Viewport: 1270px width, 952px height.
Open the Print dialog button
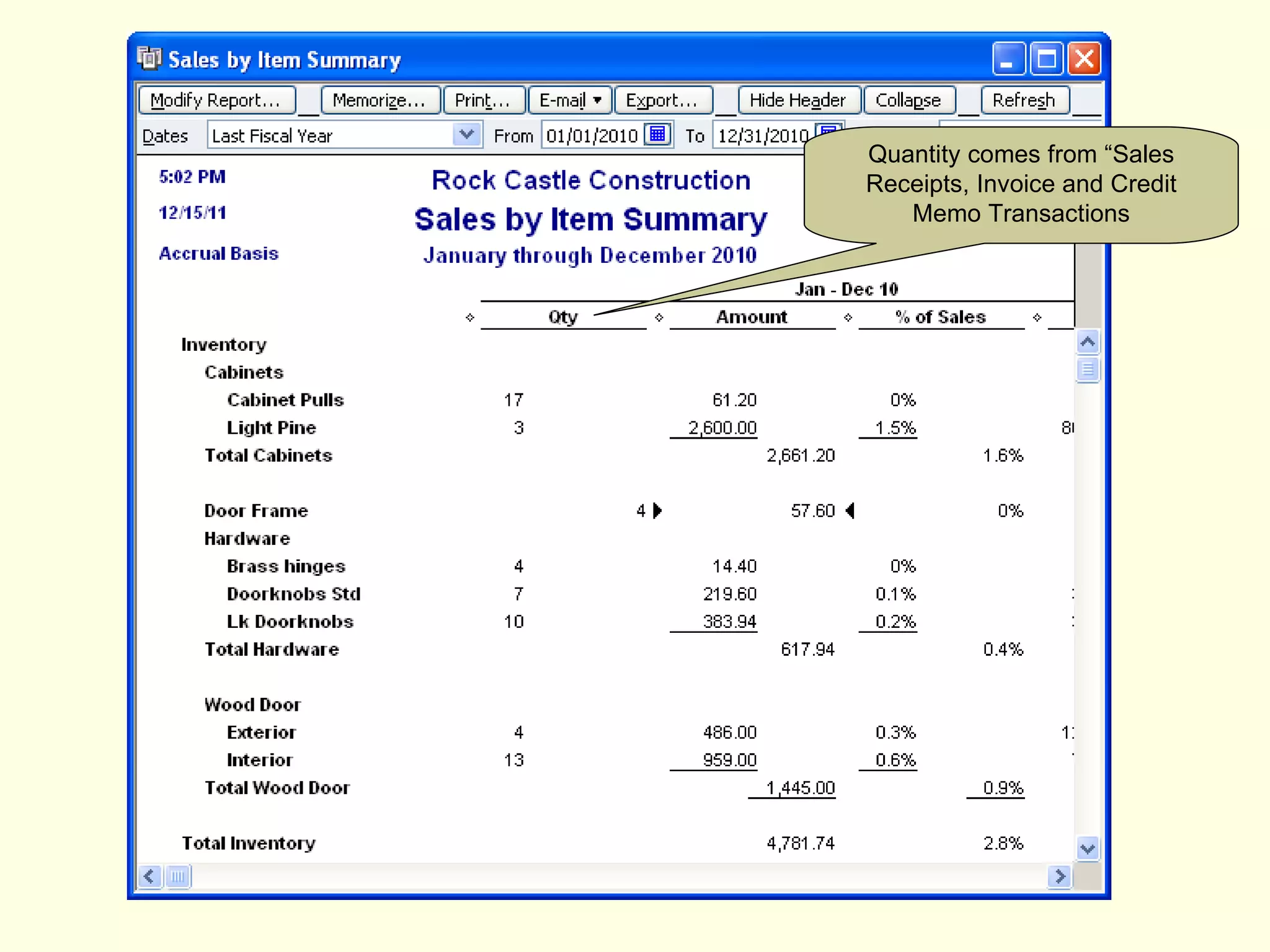pos(483,100)
